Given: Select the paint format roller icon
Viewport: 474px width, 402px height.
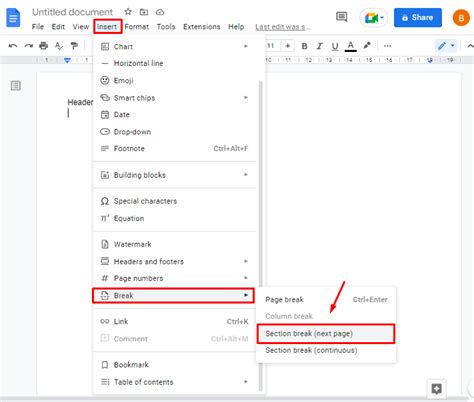Looking at the screenshot, I should point(74,46).
